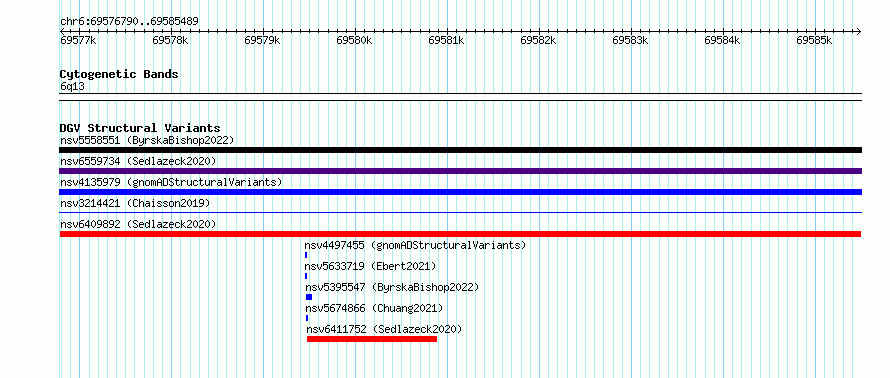Open the nsv5395547 (ByrskaBishop2022) label

[392, 287]
